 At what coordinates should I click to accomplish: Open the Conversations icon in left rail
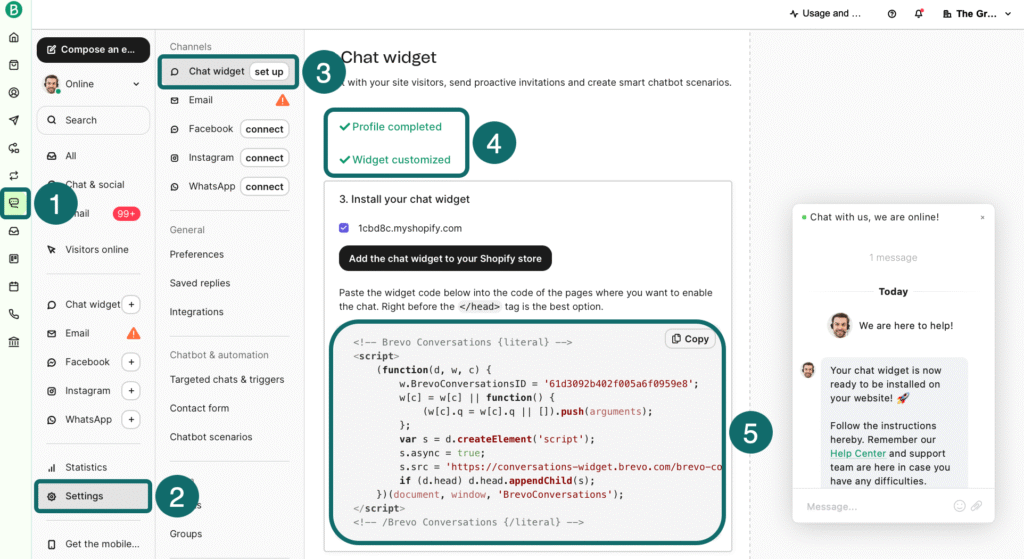14,203
